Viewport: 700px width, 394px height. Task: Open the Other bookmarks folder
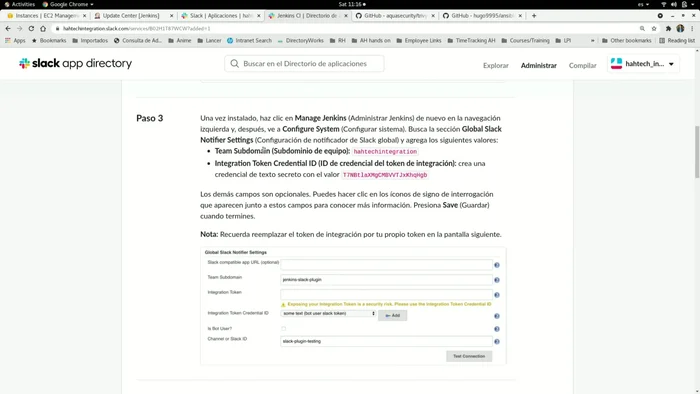click(x=627, y=41)
